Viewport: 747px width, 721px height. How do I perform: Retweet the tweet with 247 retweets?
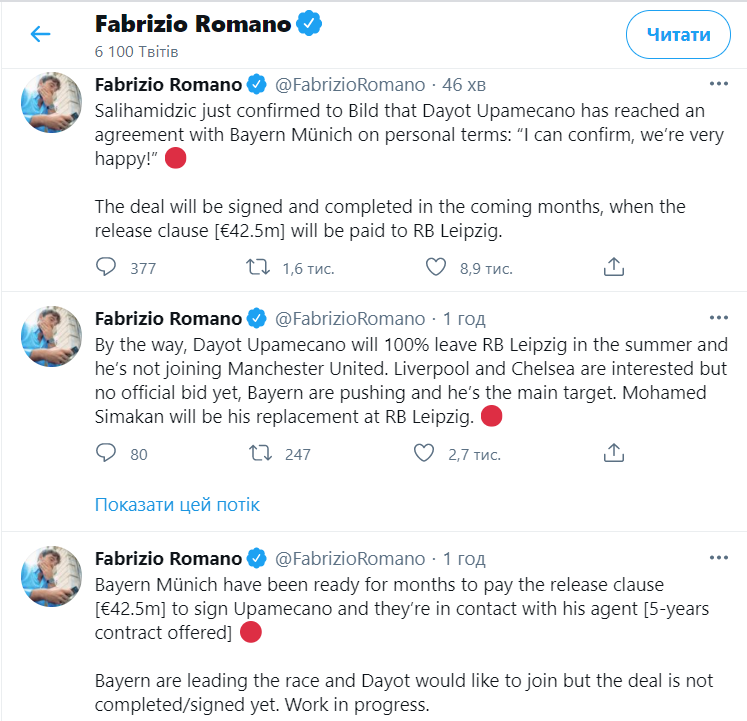[259, 453]
